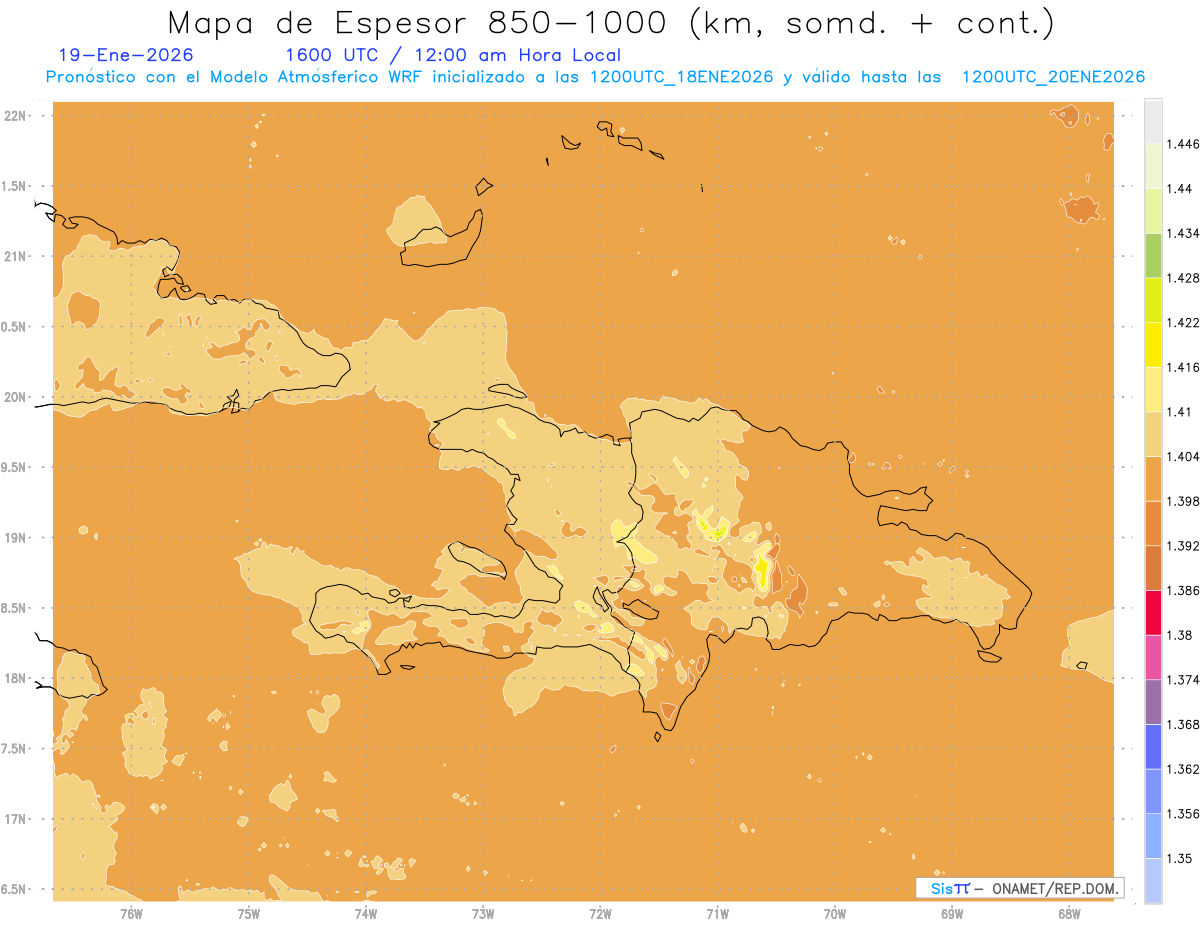
Task: Click the green colorbar band between 1.428 and 1.434
Action: (1153, 255)
